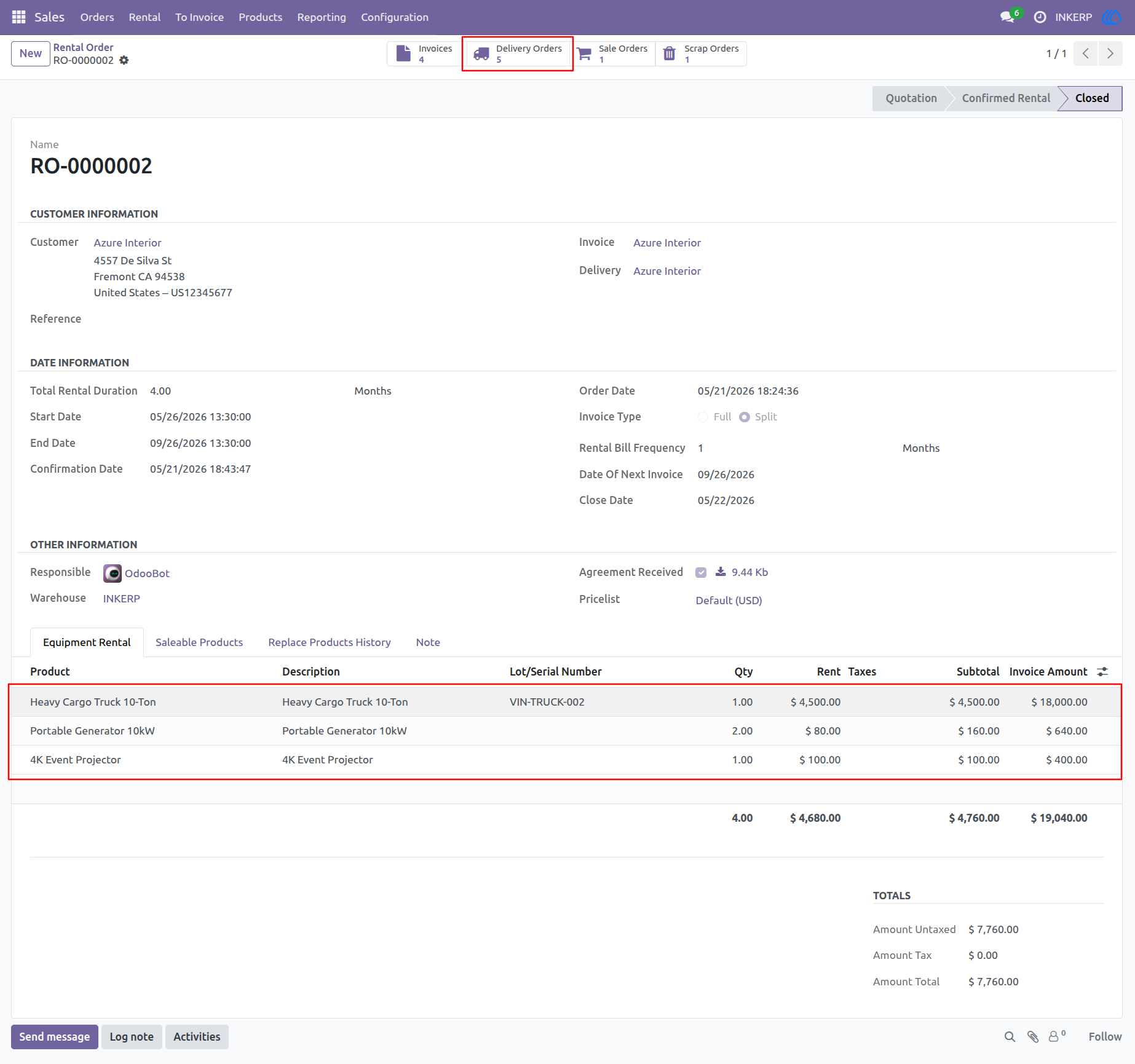Open Orders menu
The image size is (1135, 1064).
point(97,17)
